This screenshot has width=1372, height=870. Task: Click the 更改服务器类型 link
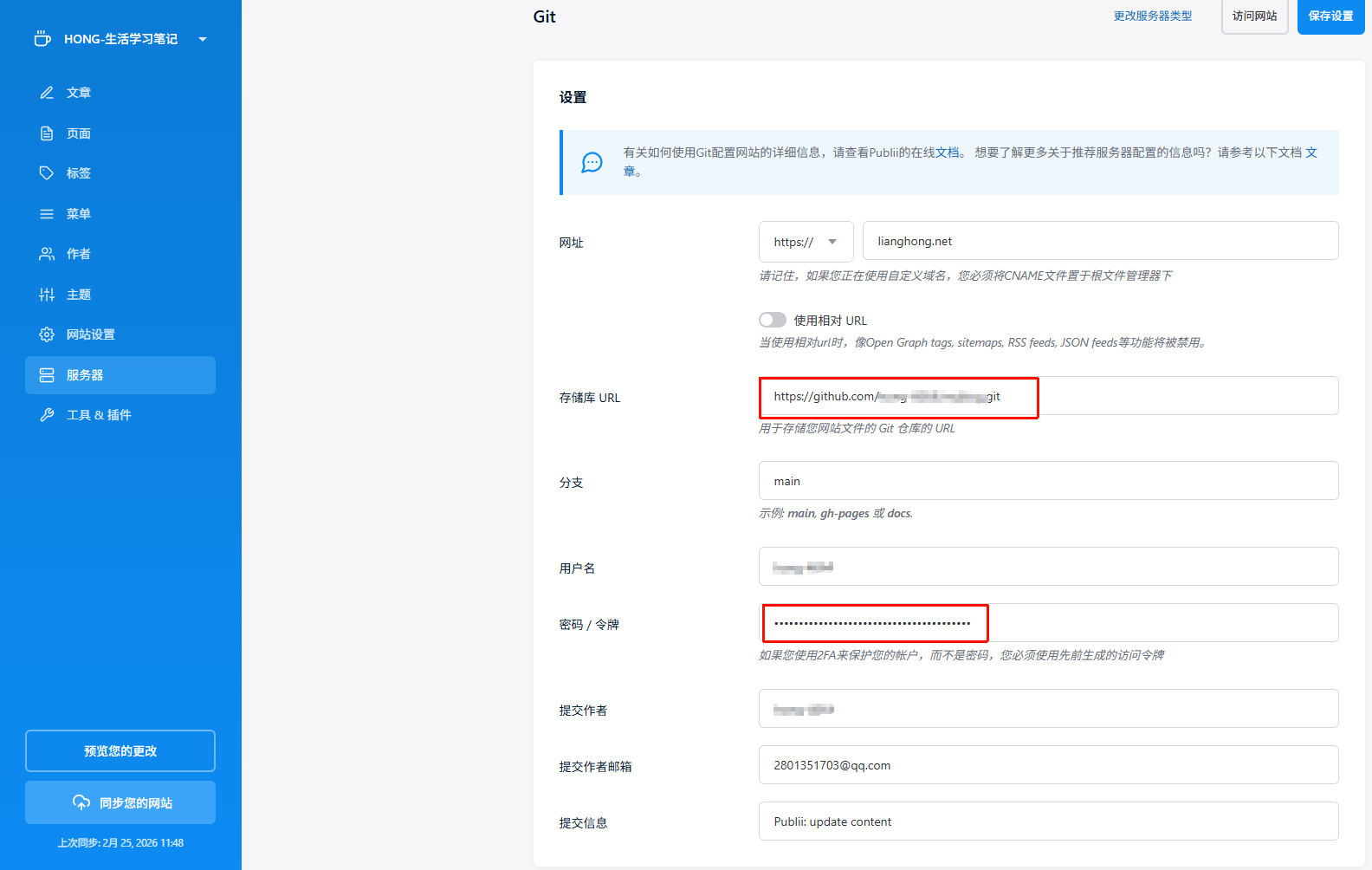(1152, 16)
